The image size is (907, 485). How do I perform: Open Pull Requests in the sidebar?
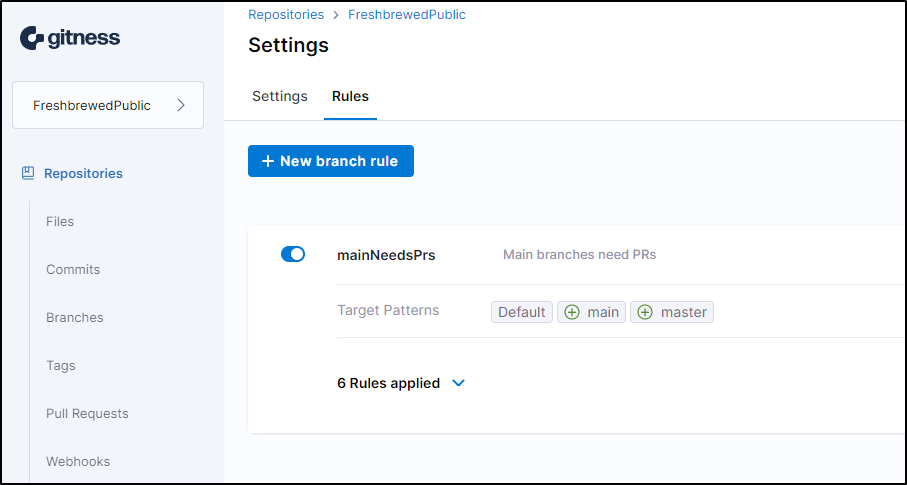pos(87,413)
